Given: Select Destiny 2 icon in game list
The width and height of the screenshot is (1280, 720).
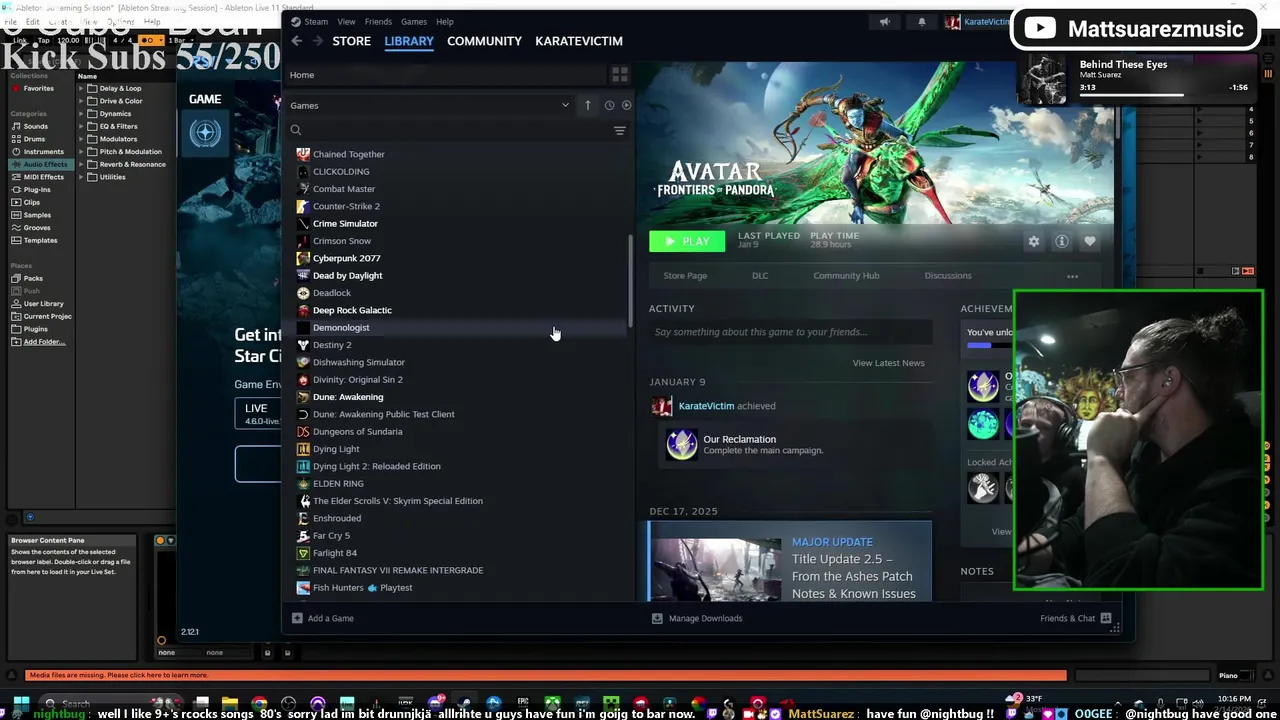Looking at the screenshot, I should tap(303, 345).
